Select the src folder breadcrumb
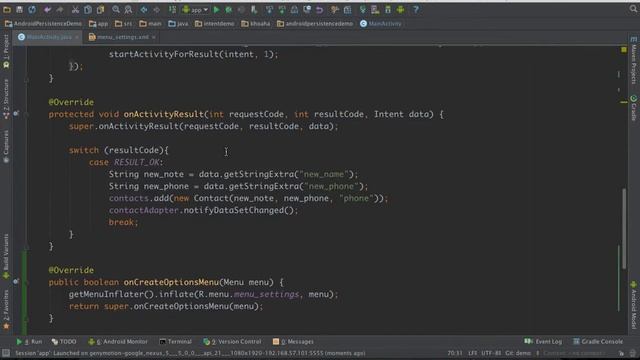Image resolution: width=640 pixels, height=360 pixels. coord(123,24)
